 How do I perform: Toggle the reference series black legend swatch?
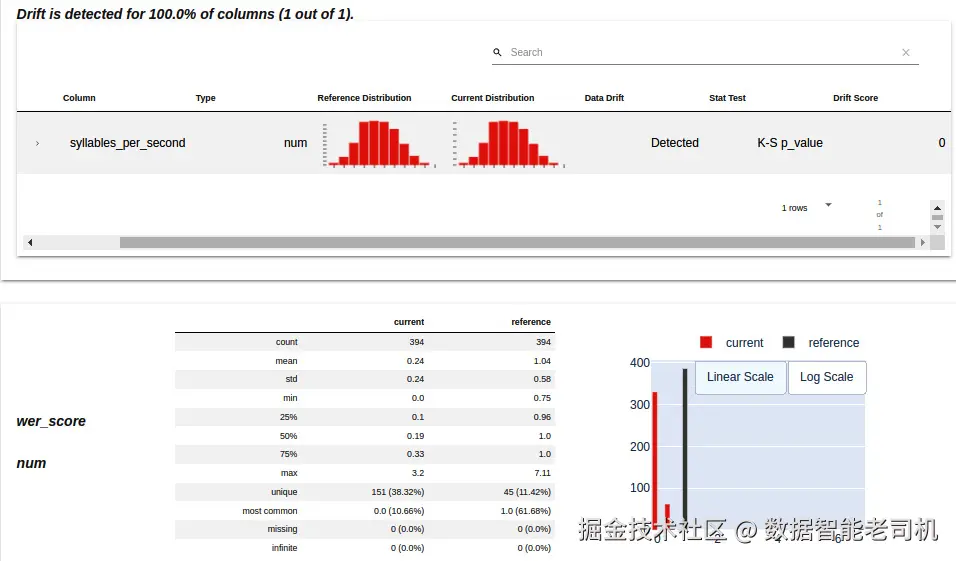(x=788, y=343)
